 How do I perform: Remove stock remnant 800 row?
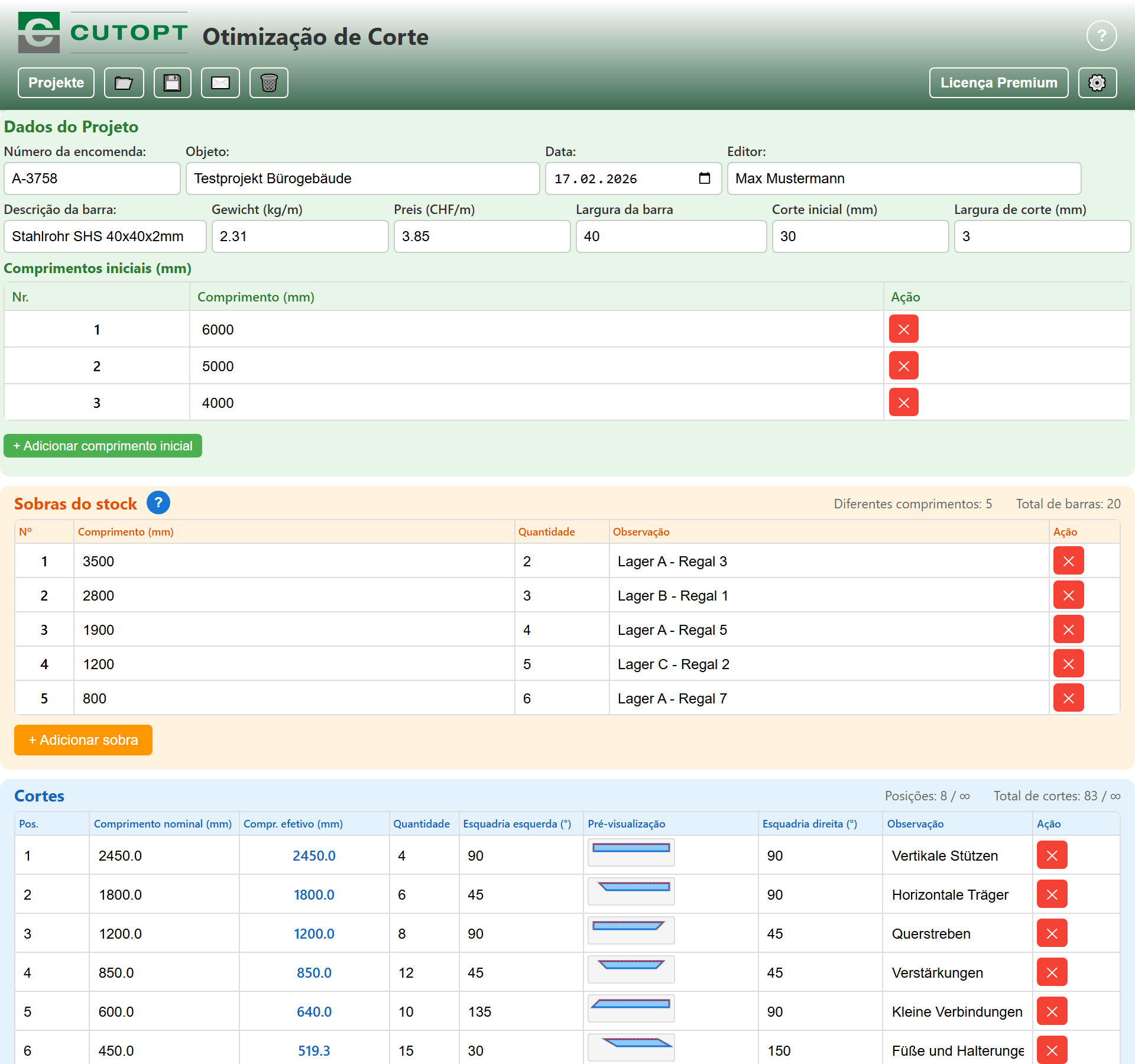coord(1068,698)
